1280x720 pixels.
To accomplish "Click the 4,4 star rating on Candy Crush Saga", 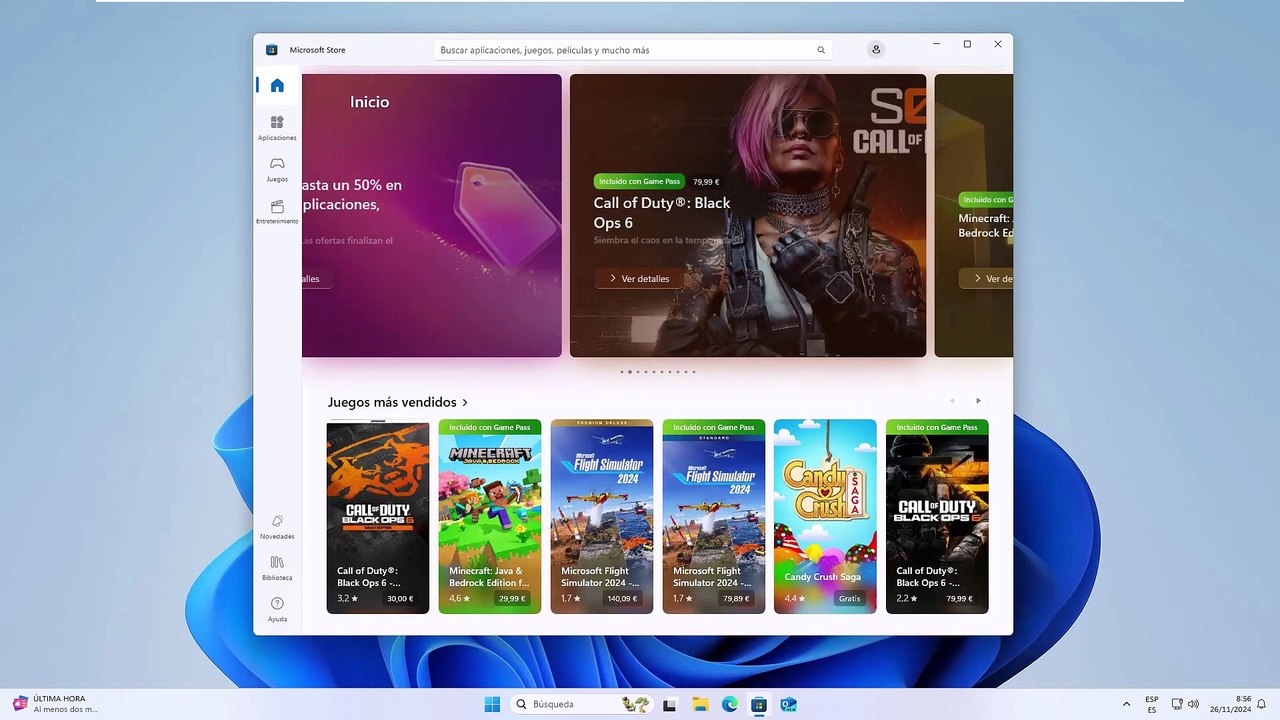I will pos(795,599).
